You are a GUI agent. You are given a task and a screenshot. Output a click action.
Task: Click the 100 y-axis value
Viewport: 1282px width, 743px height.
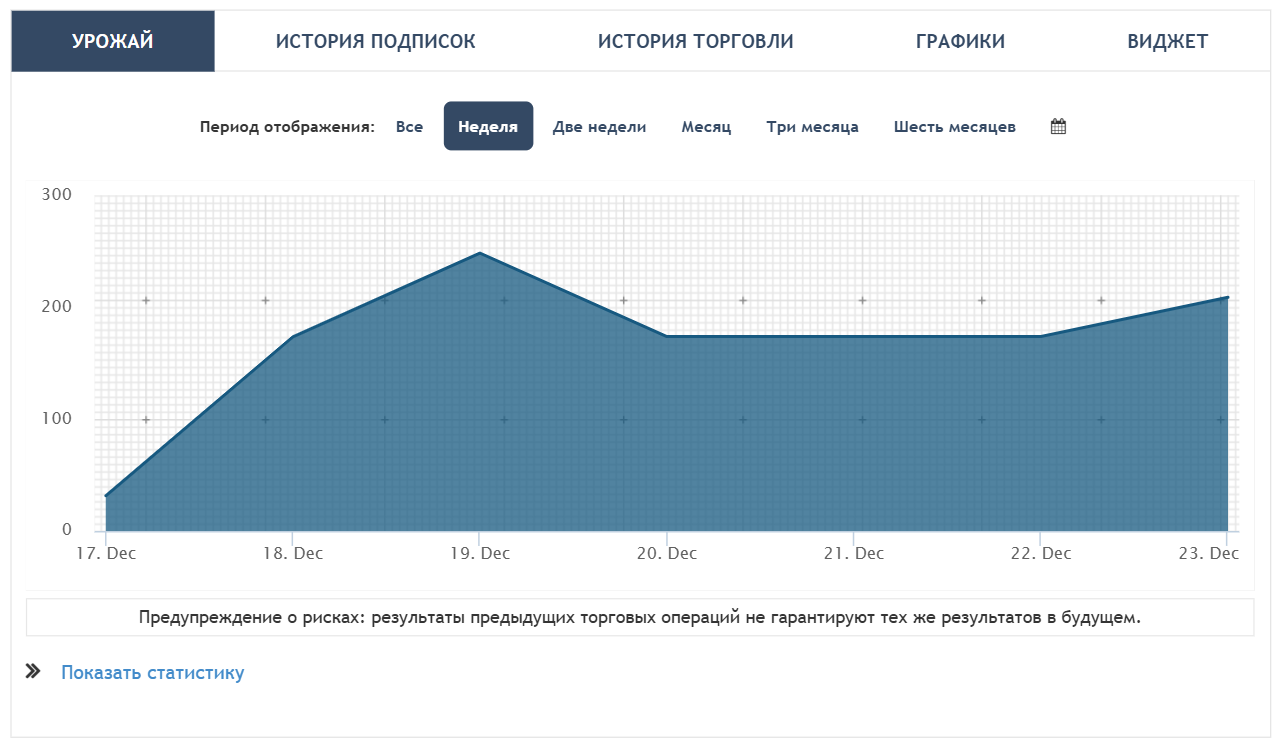click(56, 418)
